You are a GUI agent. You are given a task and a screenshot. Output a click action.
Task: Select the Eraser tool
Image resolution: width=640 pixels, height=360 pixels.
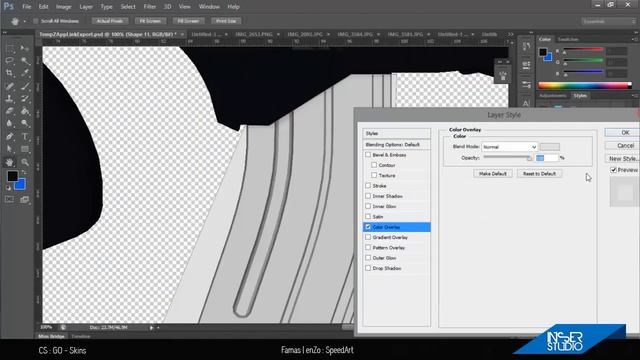pos(9,111)
